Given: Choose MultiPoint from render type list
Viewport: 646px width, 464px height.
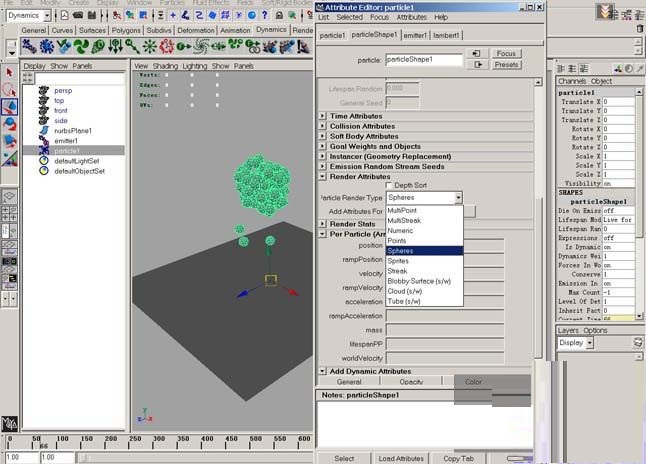Looking at the screenshot, I should click(x=424, y=211).
